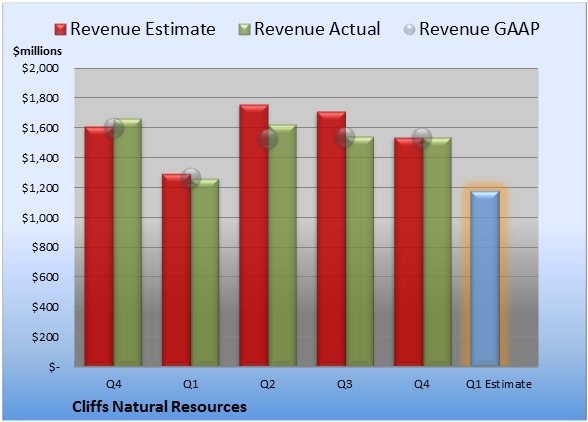This screenshot has width=588, height=422.
Task: Click the GAAP sphere marker above Q1
Action: 191,177
